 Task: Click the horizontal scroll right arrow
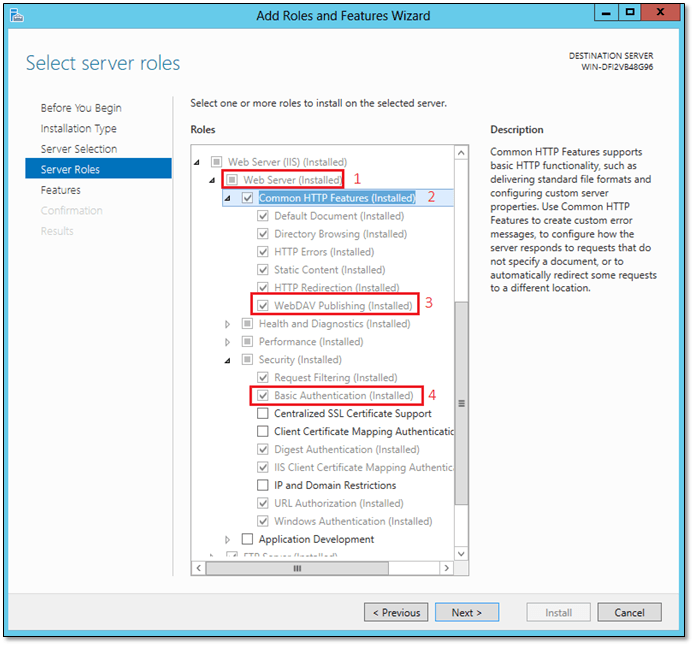[447, 568]
